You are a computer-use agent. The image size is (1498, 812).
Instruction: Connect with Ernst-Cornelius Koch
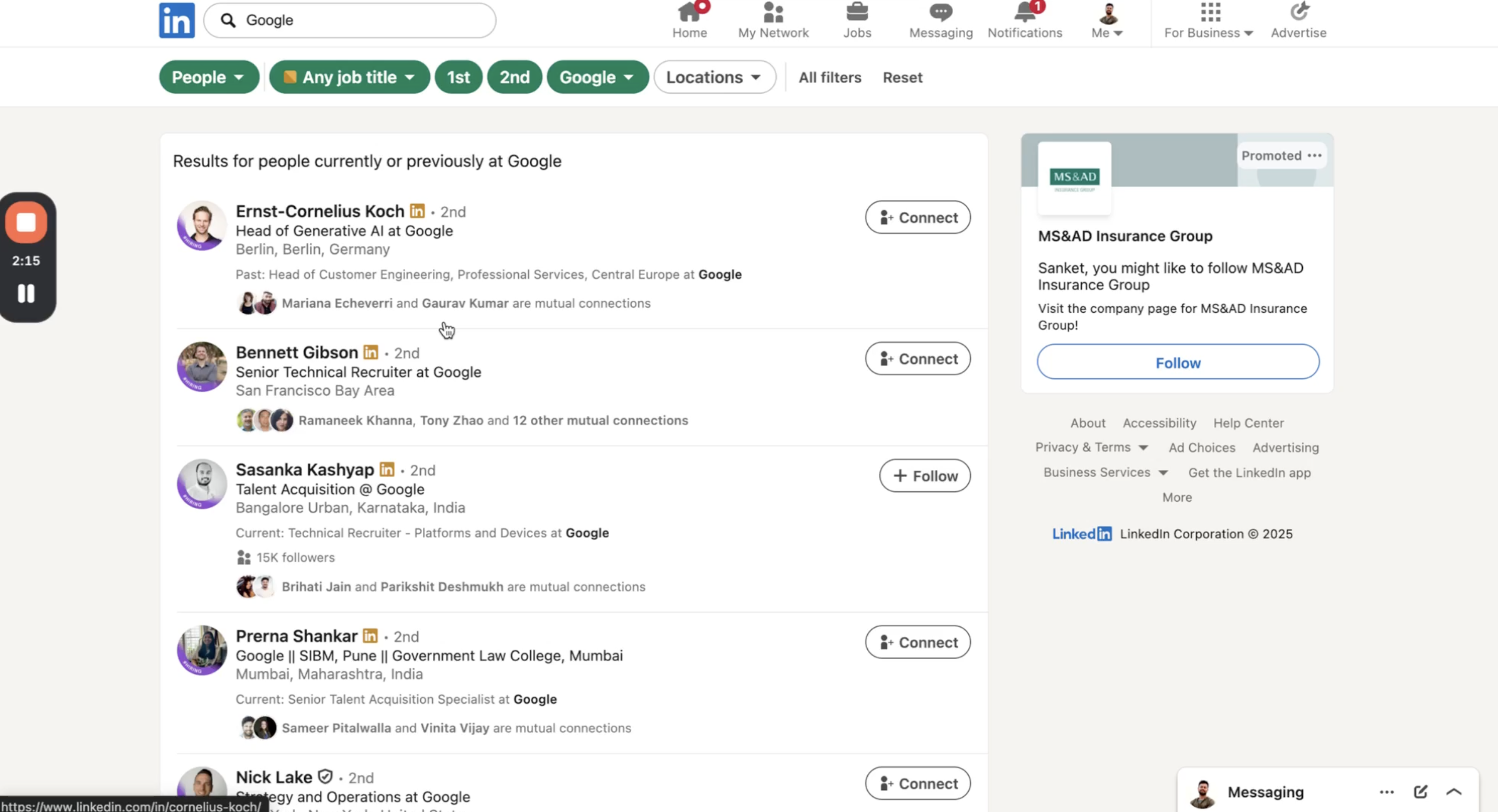[917, 217]
